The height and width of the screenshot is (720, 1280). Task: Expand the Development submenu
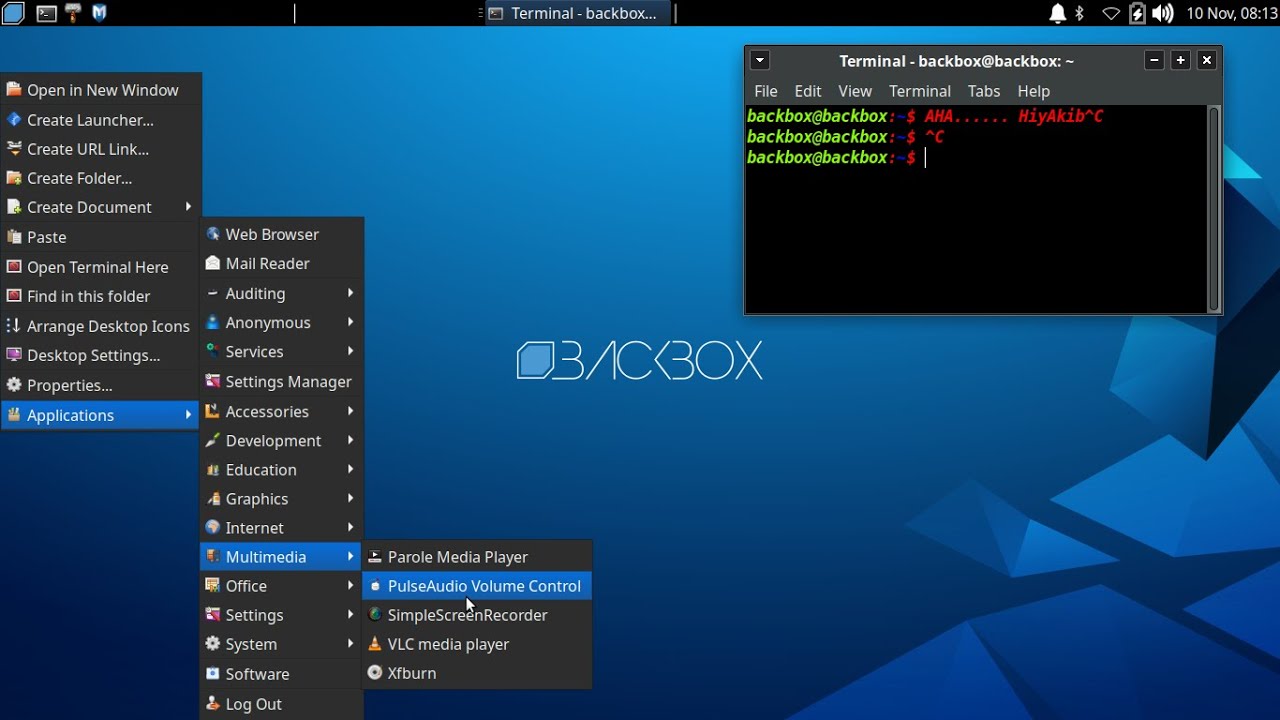(282, 440)
